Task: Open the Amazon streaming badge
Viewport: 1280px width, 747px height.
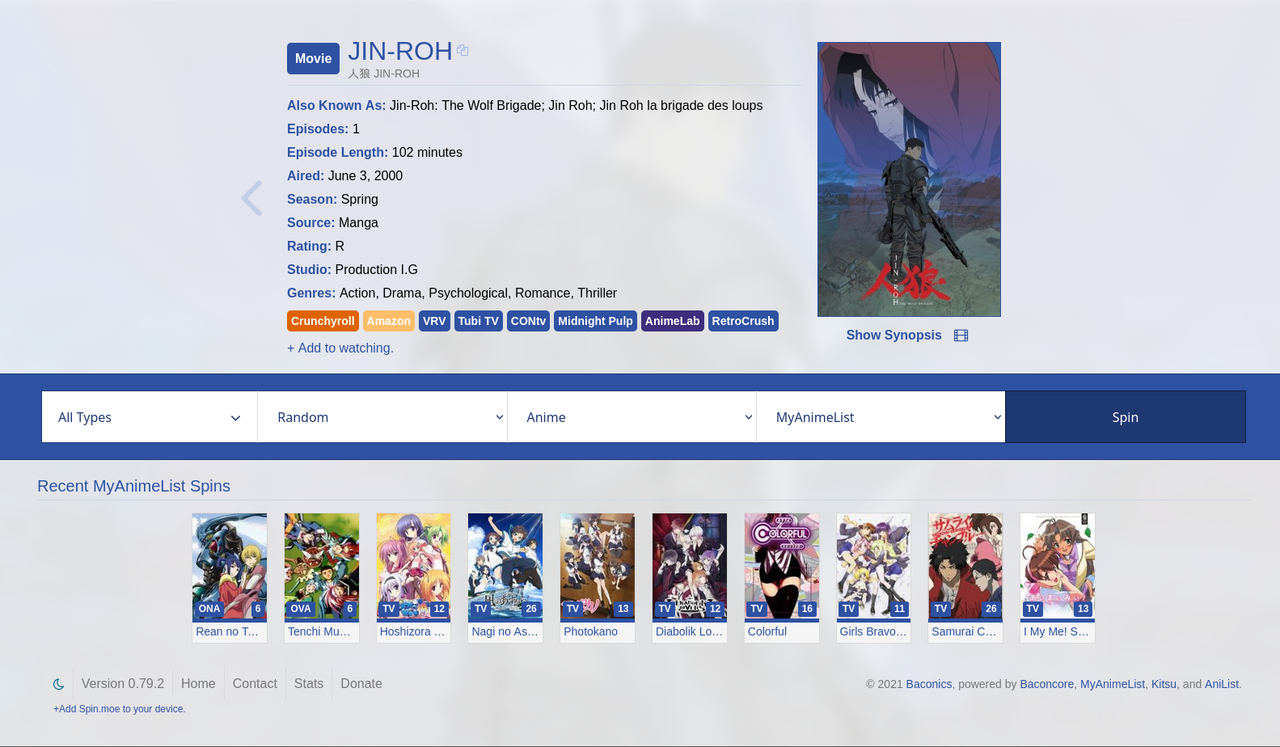Action: 388,321
